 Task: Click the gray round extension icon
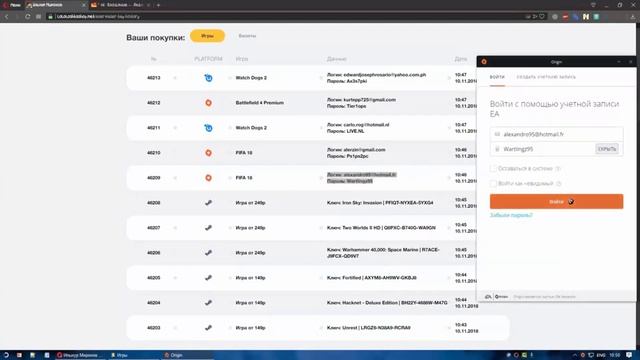click(555, 17)
